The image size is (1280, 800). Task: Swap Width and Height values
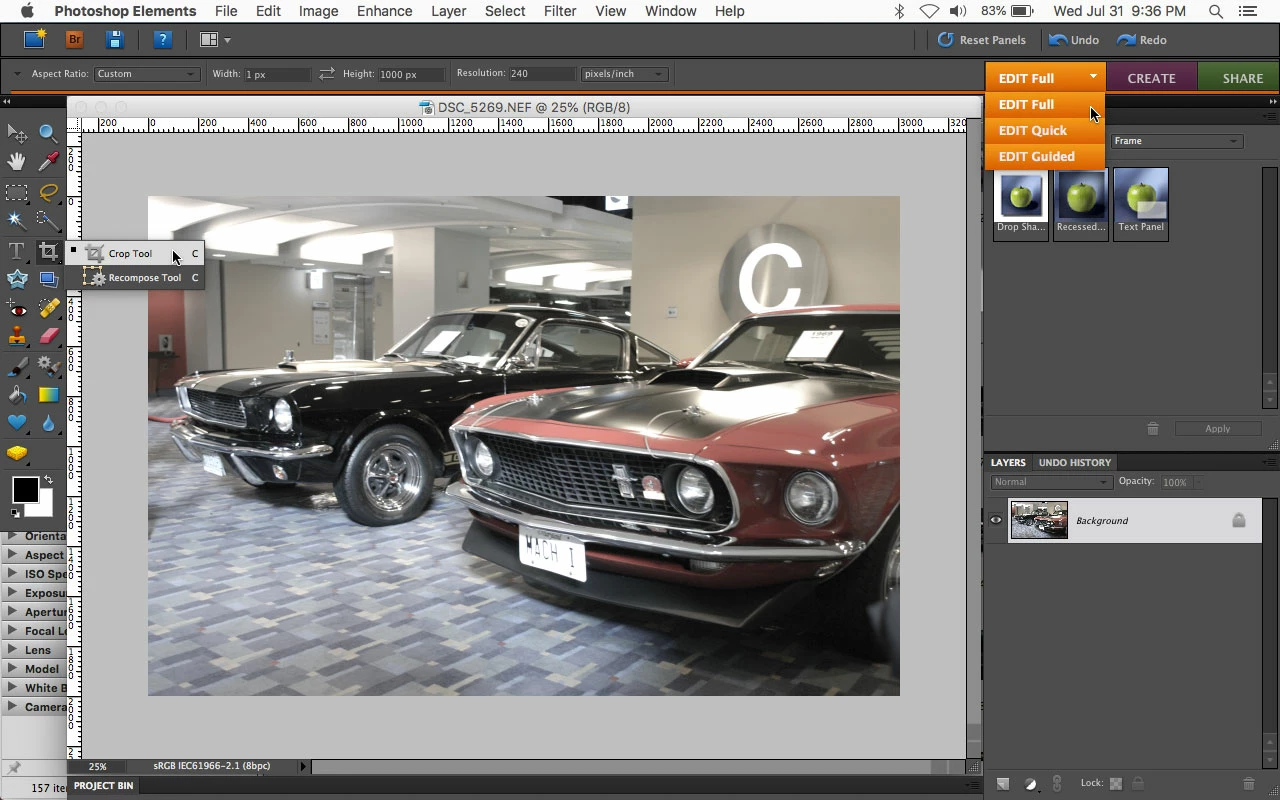(x=327, y=74)
